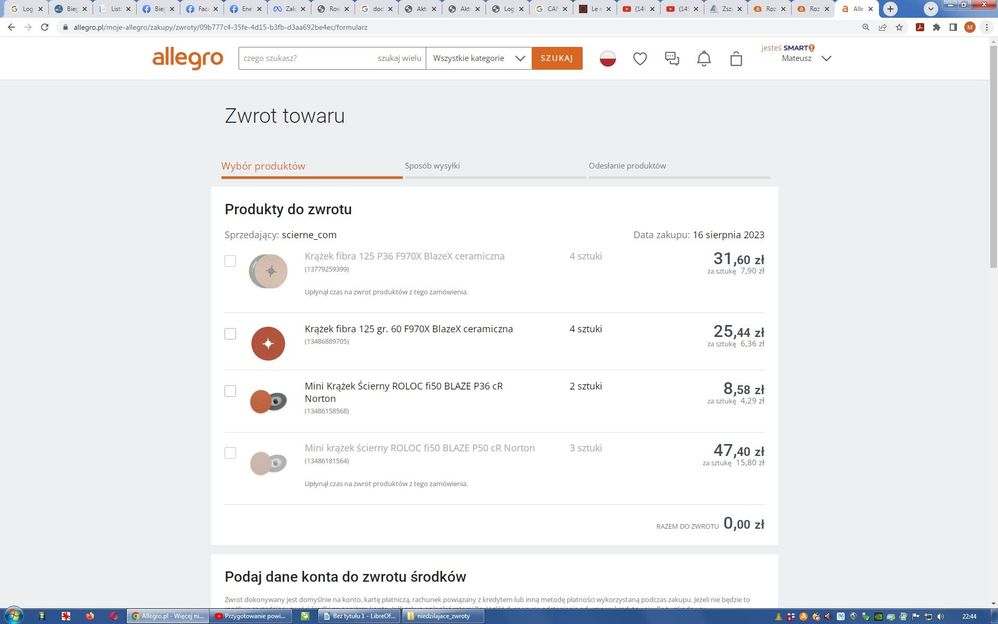998x624 pixels.
Task: Expand the Wszystkie kategorie dropdown
Action: 479,58
